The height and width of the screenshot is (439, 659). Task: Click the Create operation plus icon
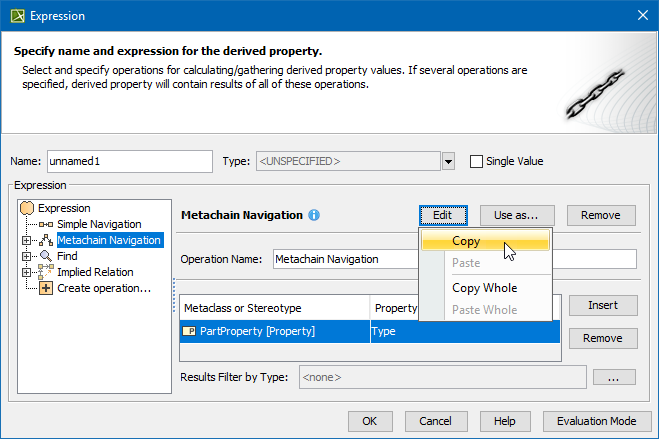[46, 288]
